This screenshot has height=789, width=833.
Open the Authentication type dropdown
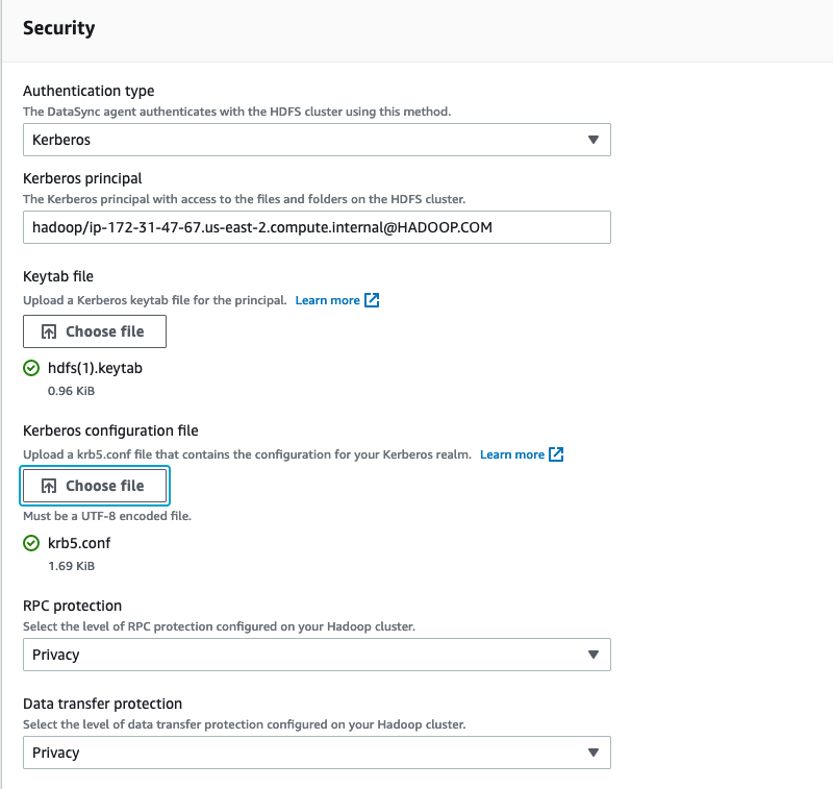coord(317,139)
